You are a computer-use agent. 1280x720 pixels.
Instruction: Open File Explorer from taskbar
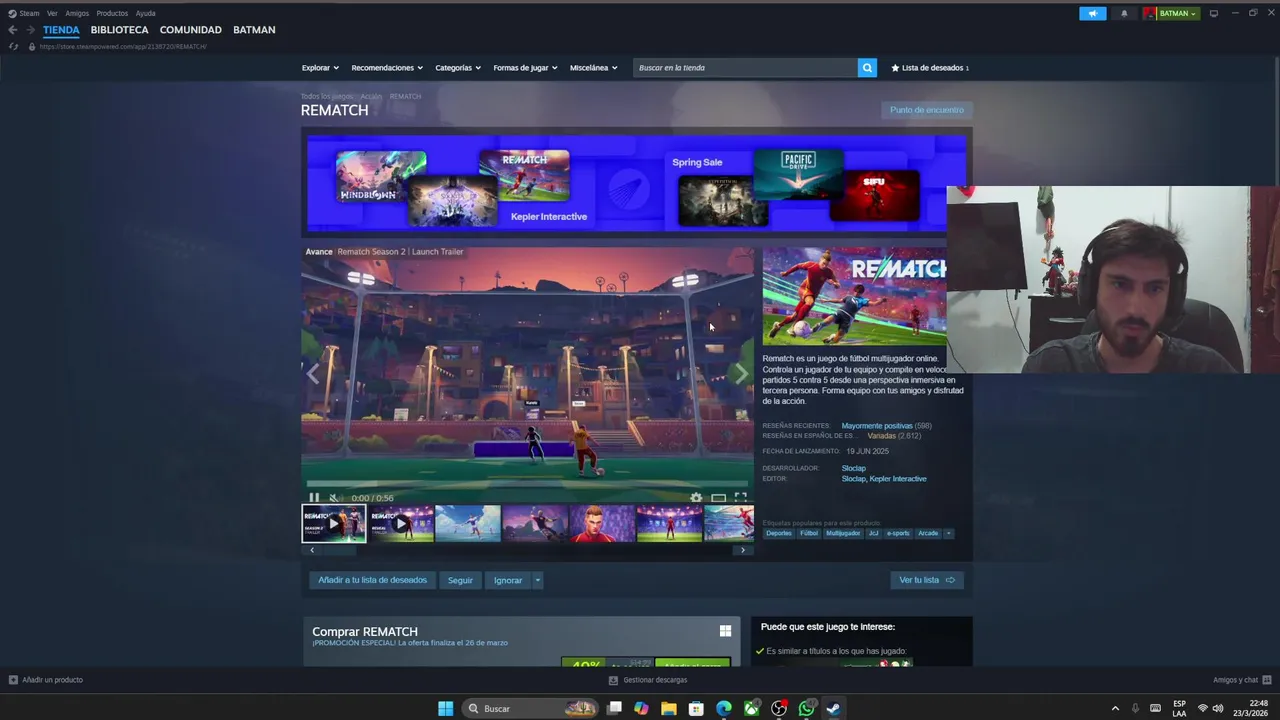tap(668, 708)
